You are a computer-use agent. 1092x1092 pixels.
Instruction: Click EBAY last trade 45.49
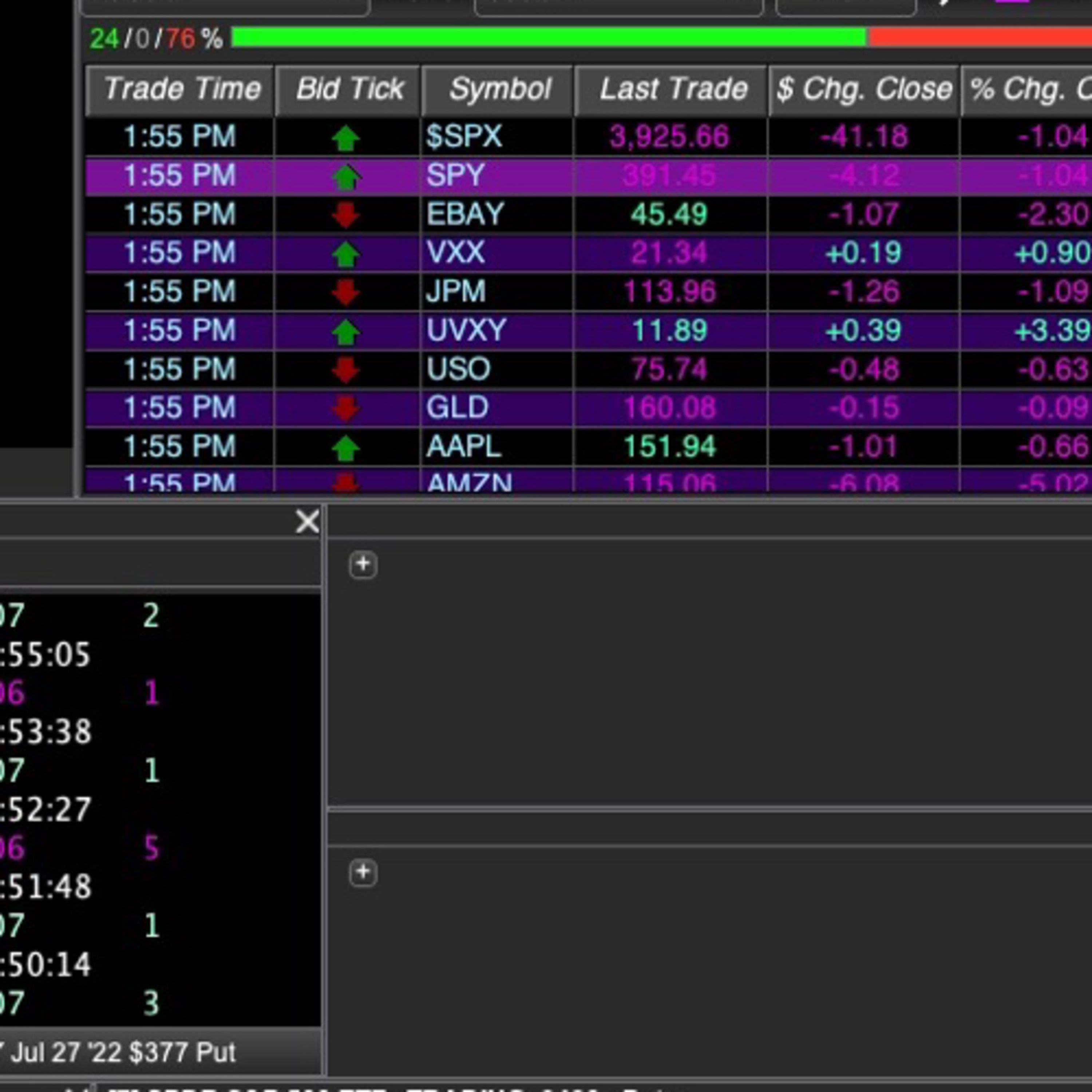(x=669, y=214)
